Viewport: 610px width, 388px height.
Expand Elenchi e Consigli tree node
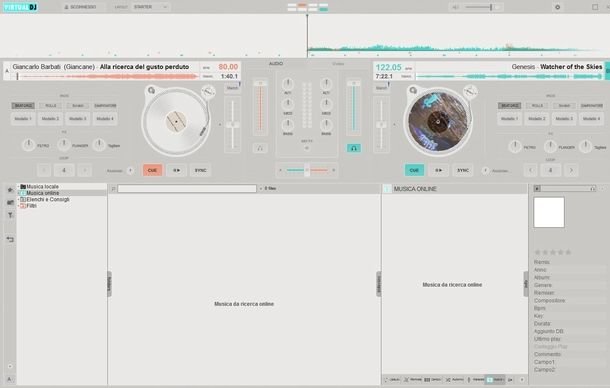click(18, 199)
